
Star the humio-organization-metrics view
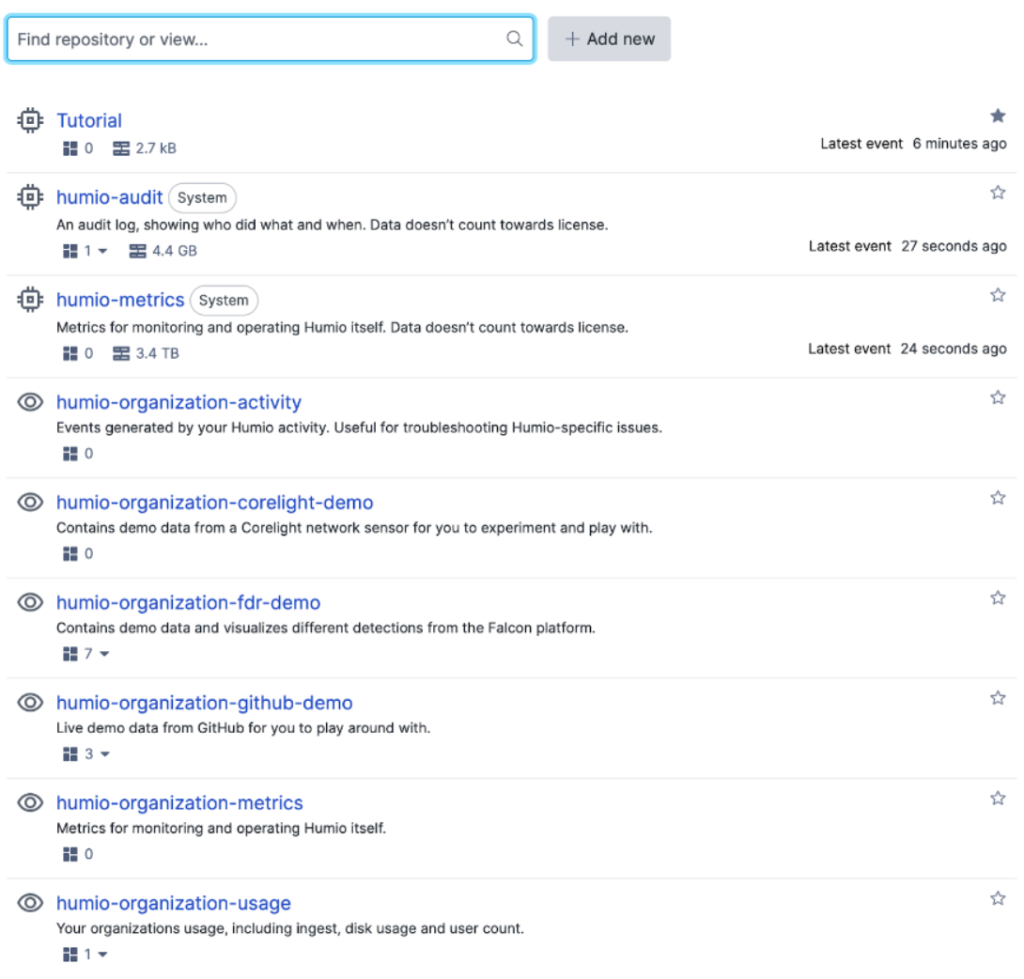pos(997,798)
